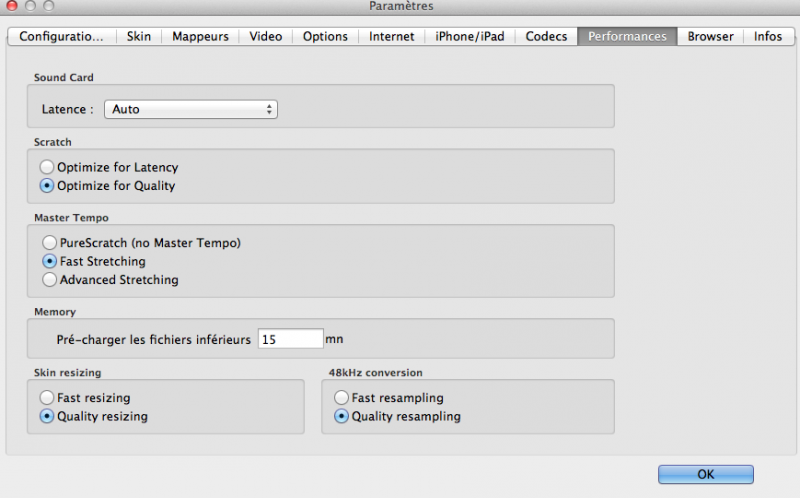The height and width of the screenshot is (498, 800).
Task: Open the Latence dropdown set to Auto
Action: 190,109
